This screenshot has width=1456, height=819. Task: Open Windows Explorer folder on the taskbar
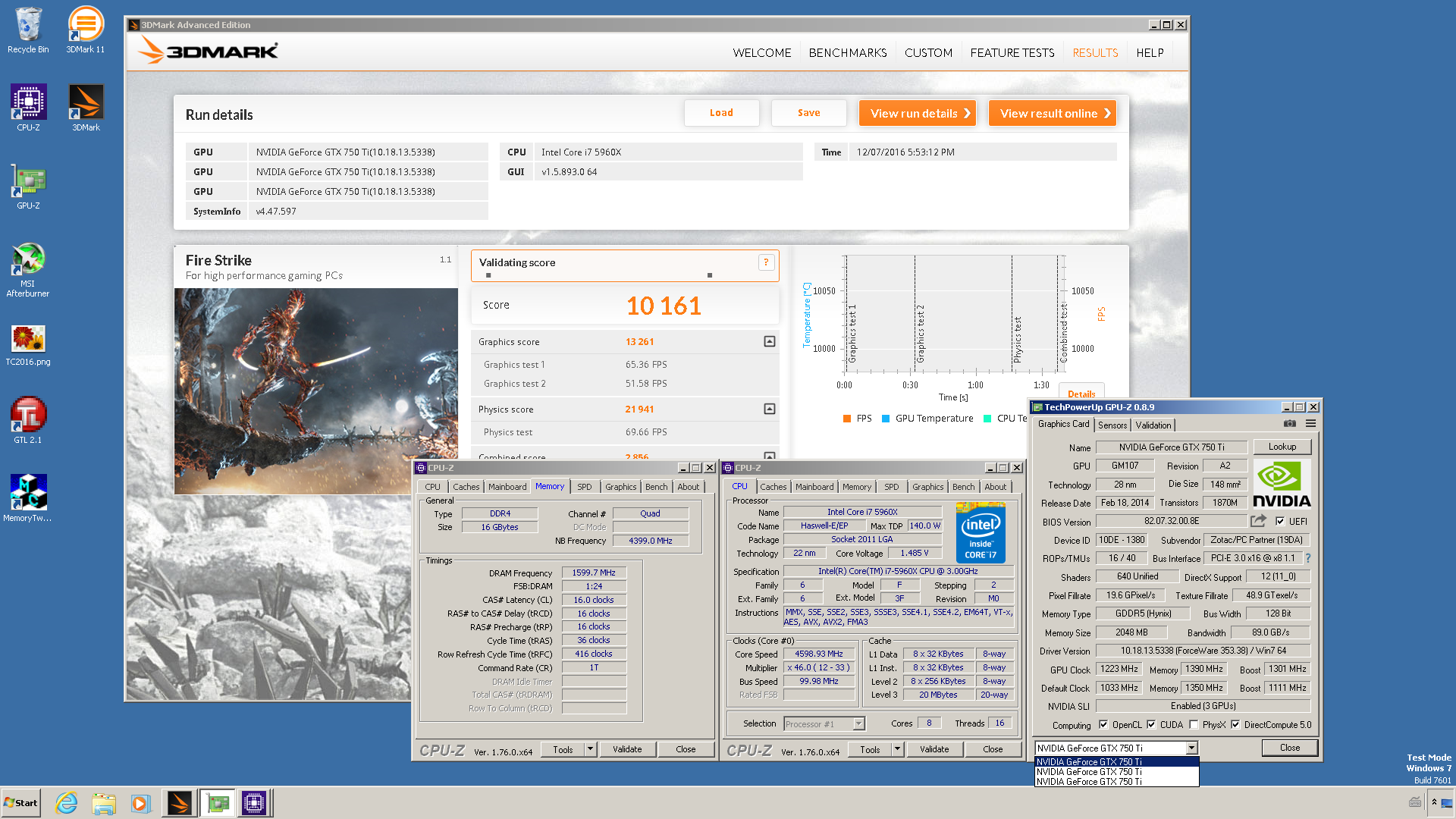coord(104,803)
